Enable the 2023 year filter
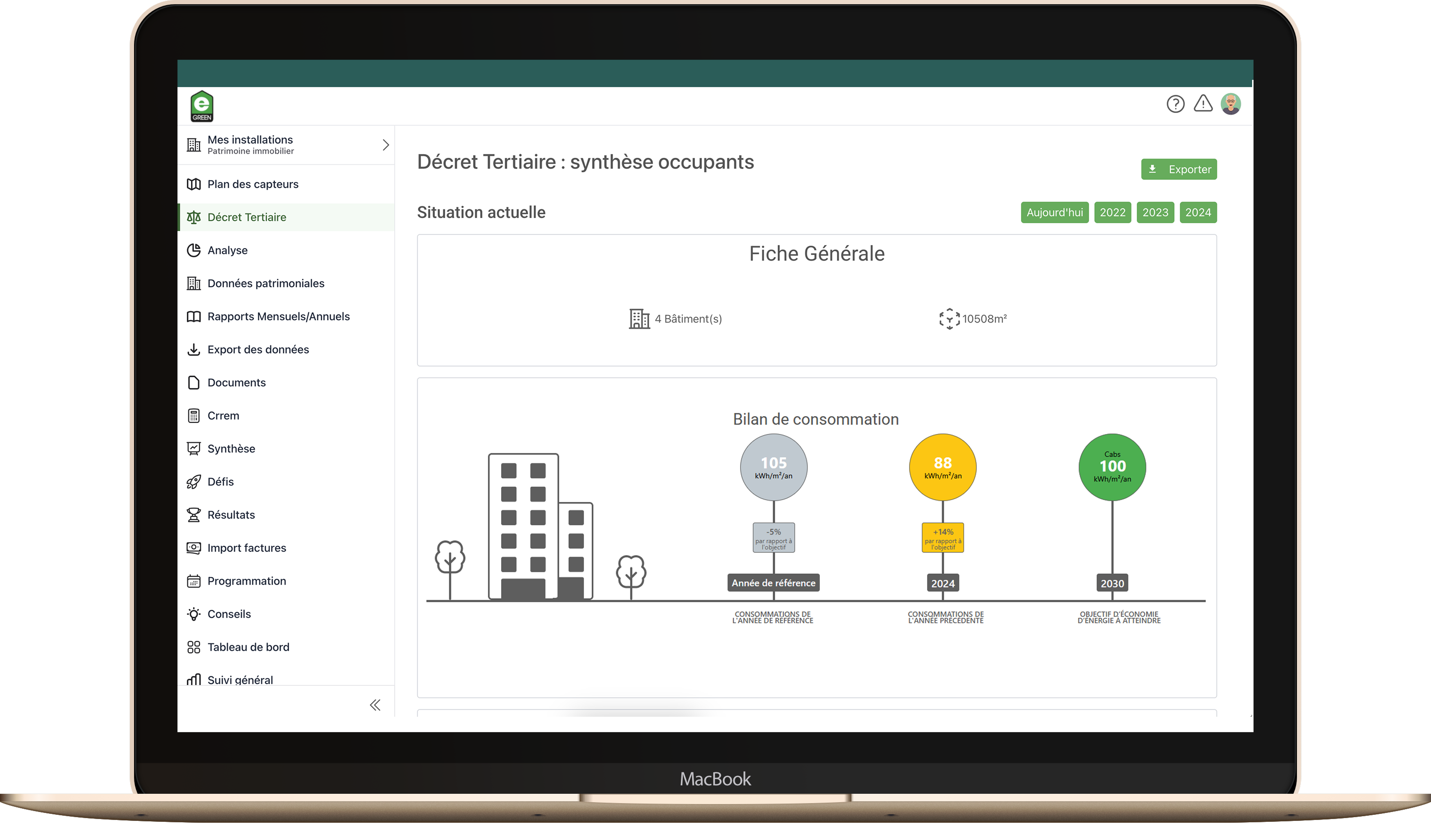 [x=1155, y=212]
